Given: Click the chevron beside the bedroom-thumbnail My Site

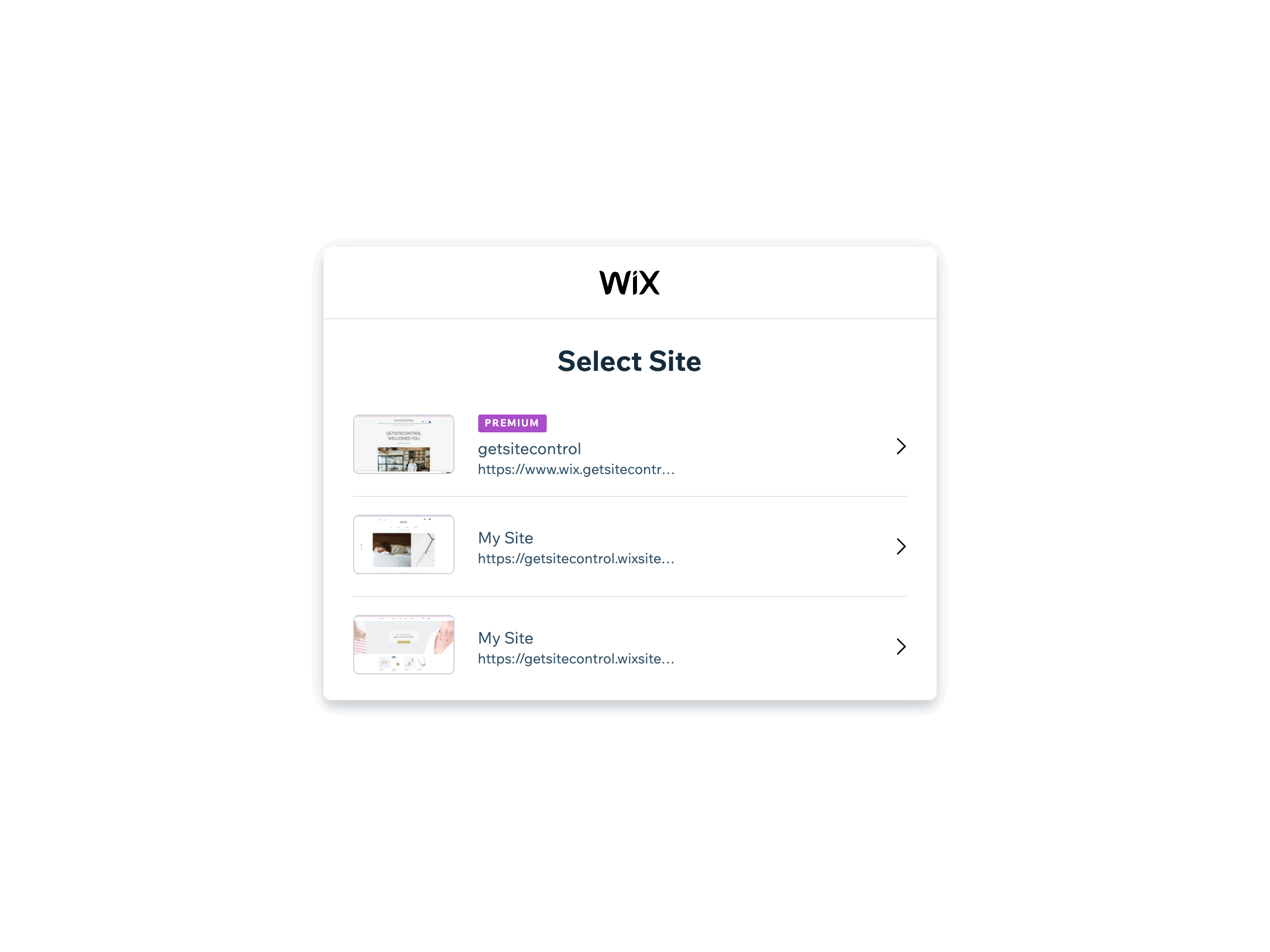Looking at the screenshot, I should tap(901, 546).
